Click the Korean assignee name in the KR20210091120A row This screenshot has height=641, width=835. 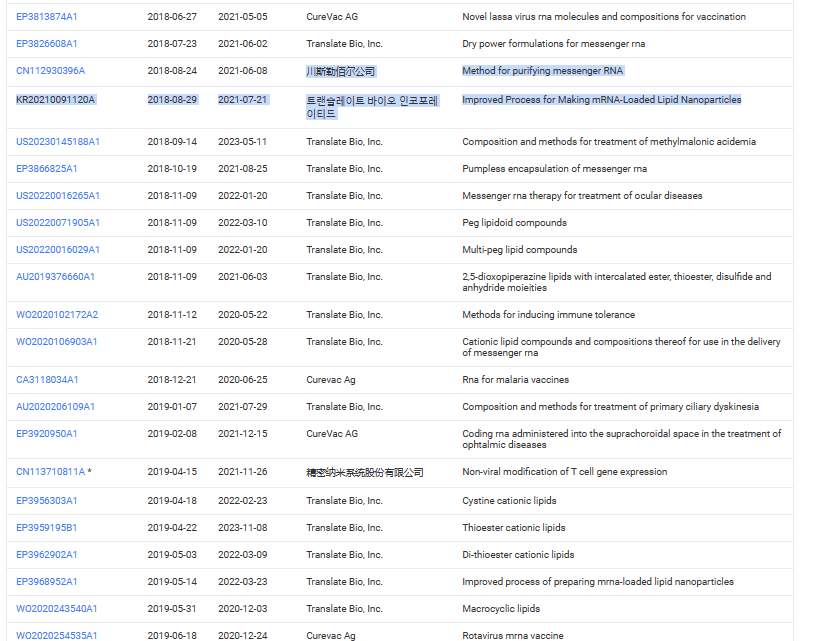pos(372,107)
